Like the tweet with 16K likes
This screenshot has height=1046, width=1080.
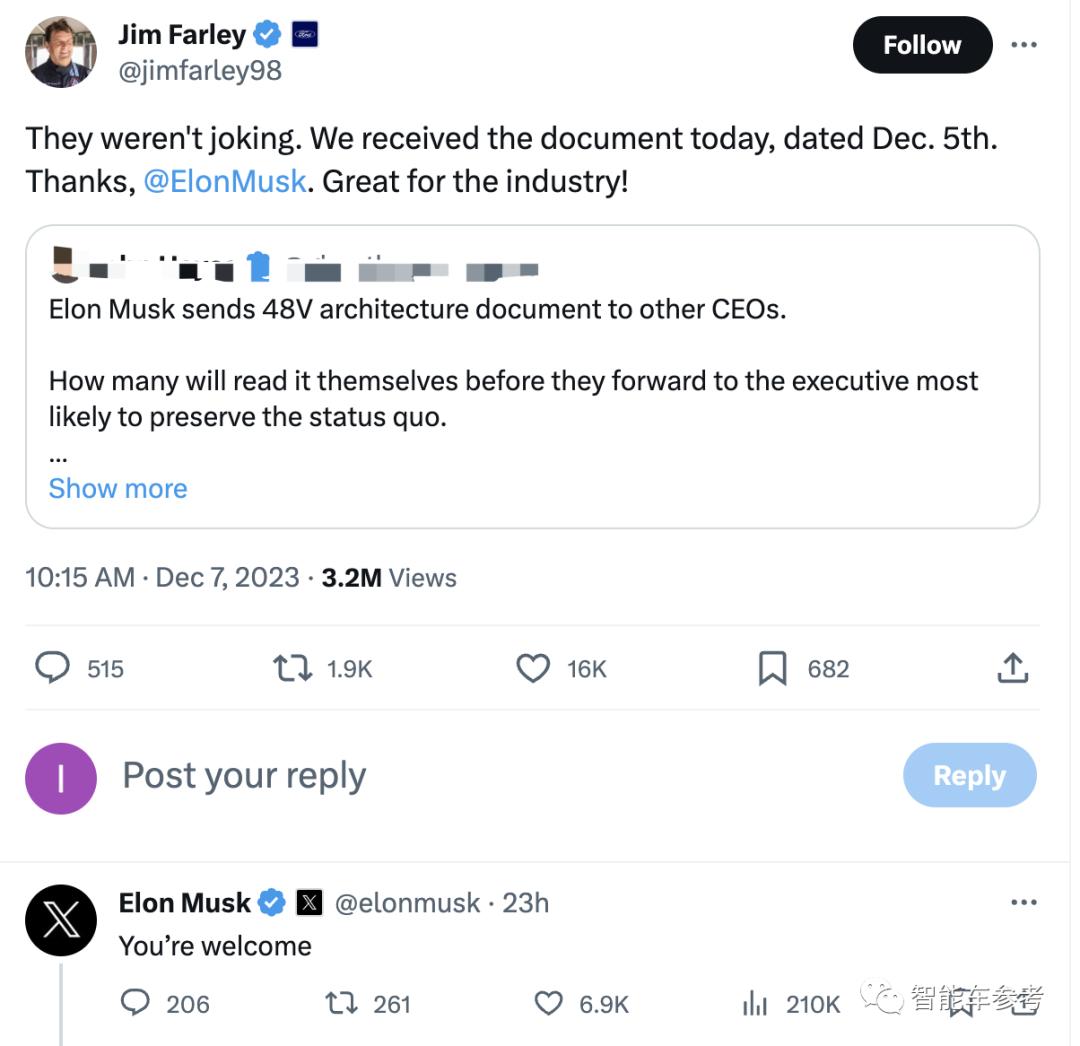coord(533,668)
